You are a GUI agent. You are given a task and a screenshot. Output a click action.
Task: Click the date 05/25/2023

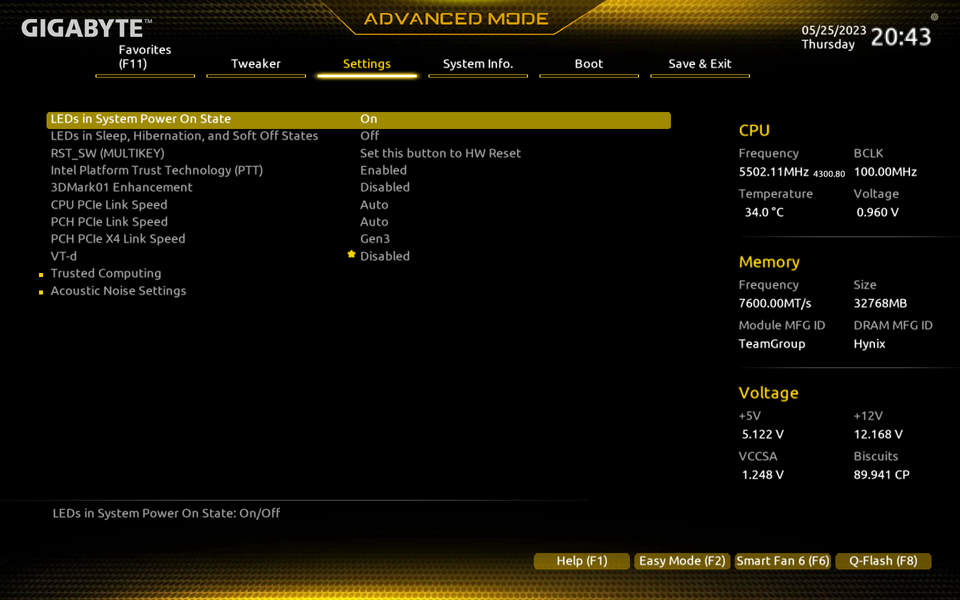[x=834, y=31]
